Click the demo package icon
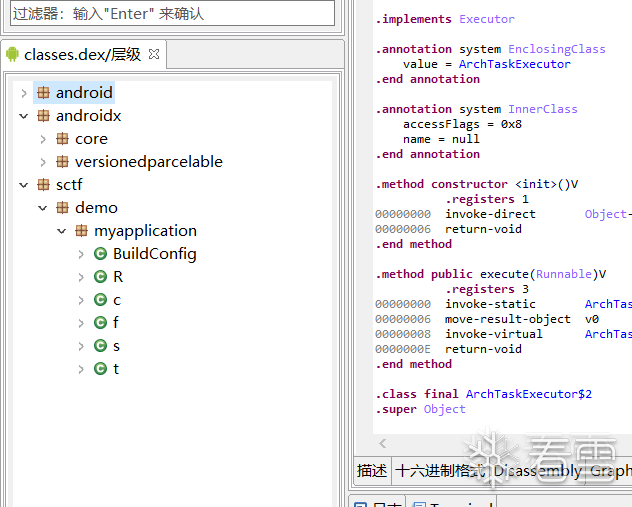632x507 pixels. 62,208
